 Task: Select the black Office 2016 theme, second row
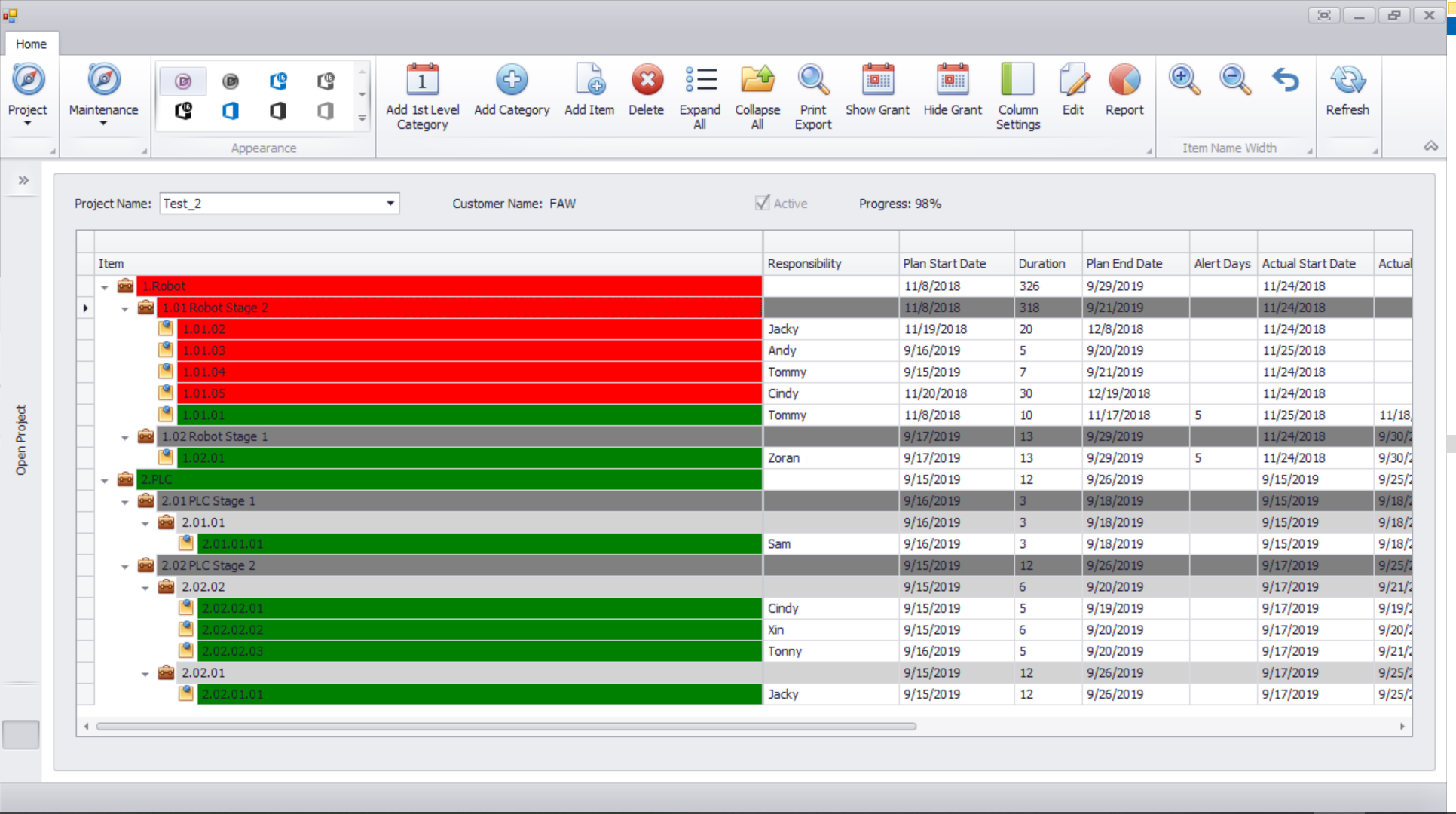183,111
